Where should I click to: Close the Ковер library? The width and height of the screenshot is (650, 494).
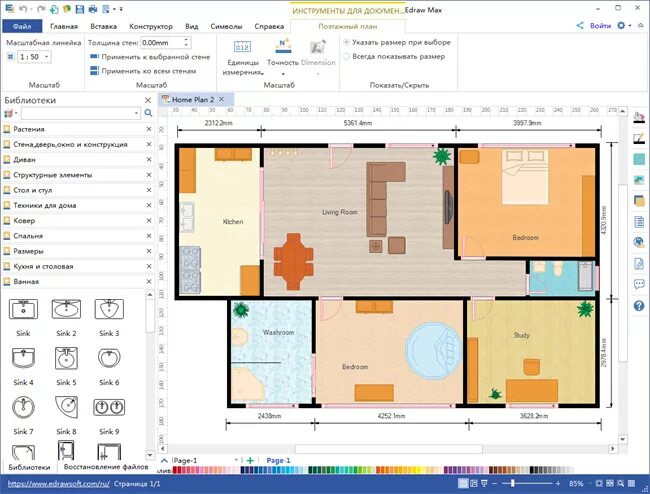pyautogui.click(x=149, y=220)
